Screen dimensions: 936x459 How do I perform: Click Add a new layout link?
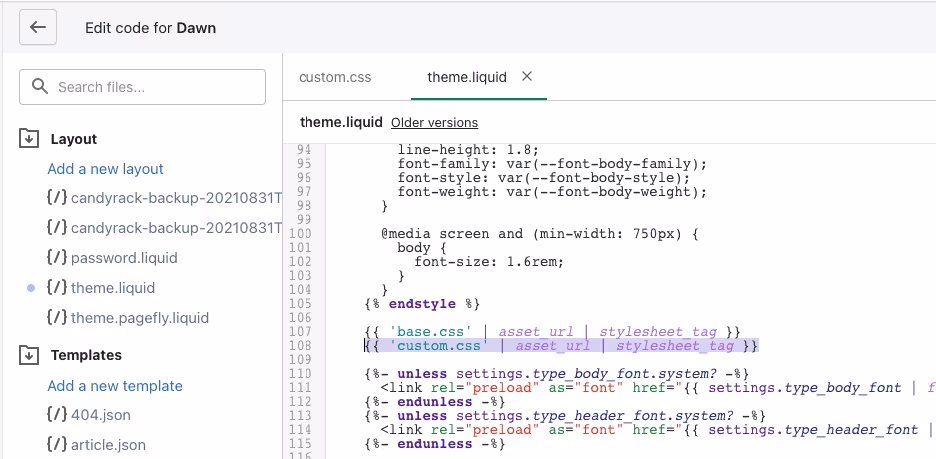tap(106, 169)
